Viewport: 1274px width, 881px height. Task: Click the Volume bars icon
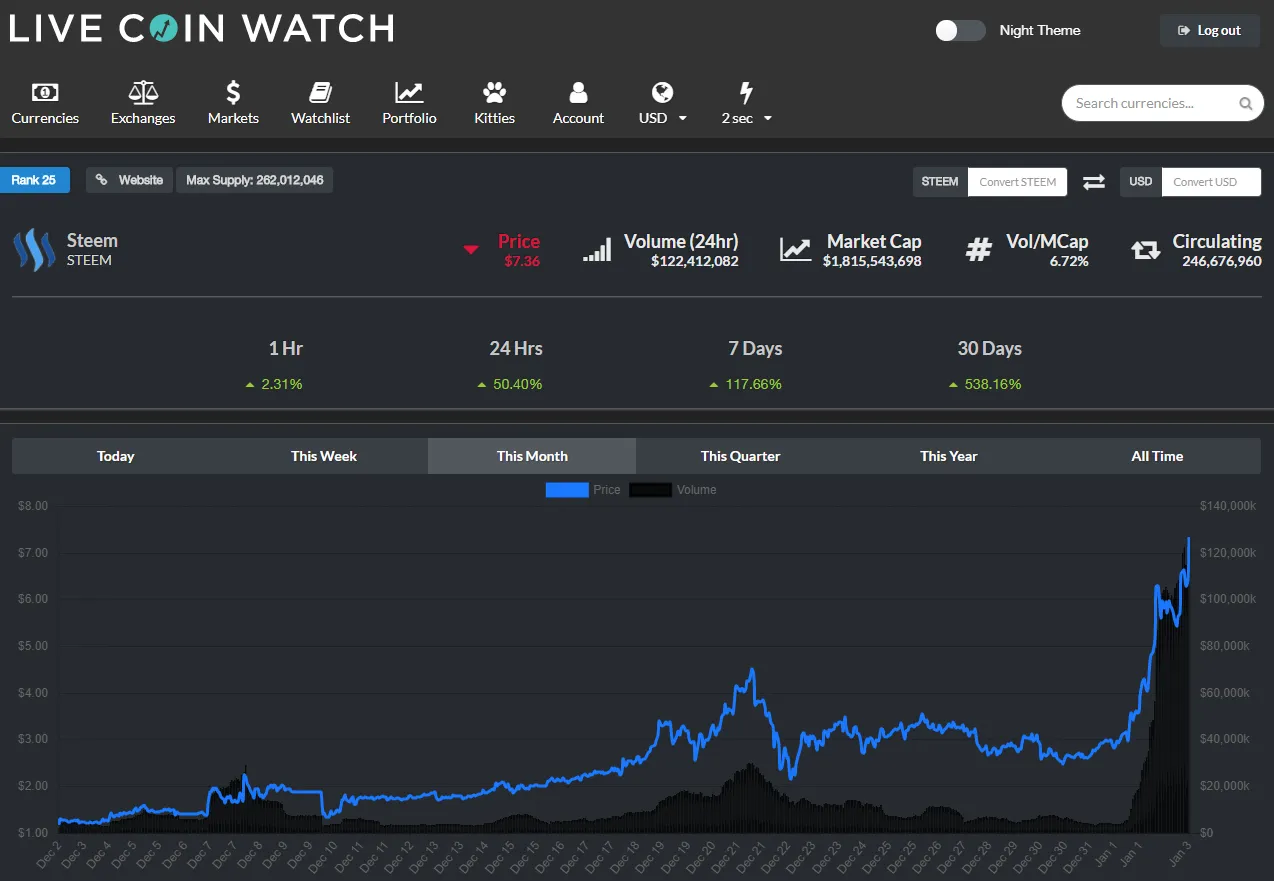597,250
